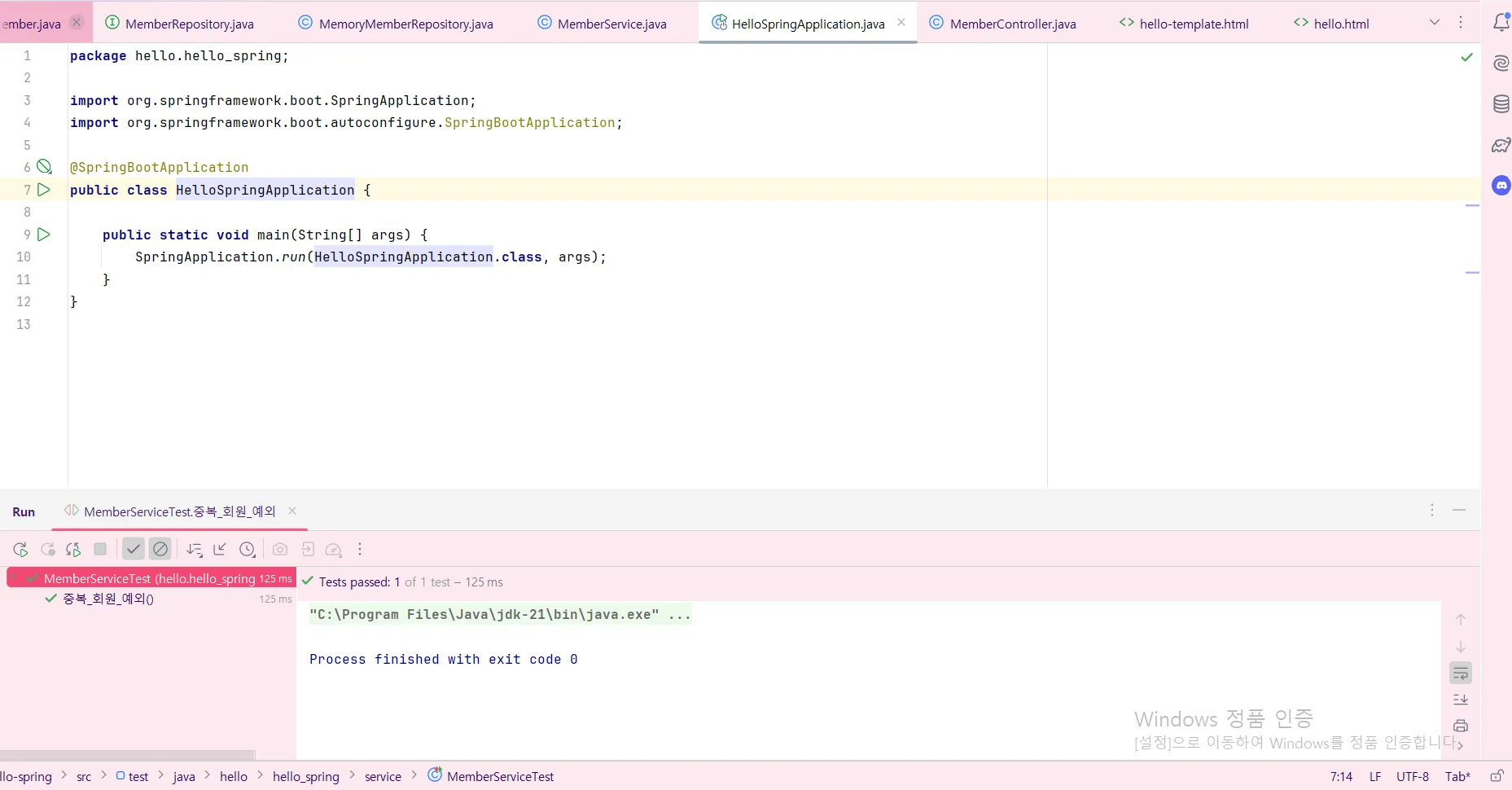The image size is (1512, 790).
Task: Open the Notifications bell panel
Action: pos(1501,23)
